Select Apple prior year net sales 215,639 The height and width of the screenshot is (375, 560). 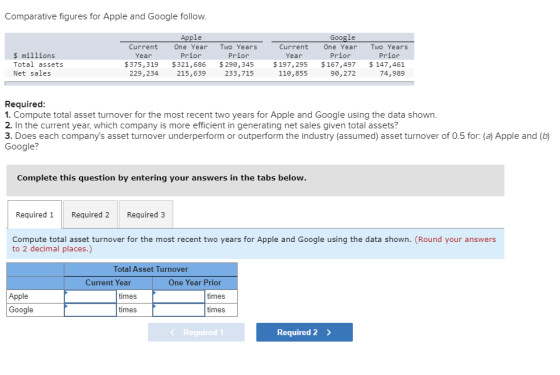[x=191, y=73]
